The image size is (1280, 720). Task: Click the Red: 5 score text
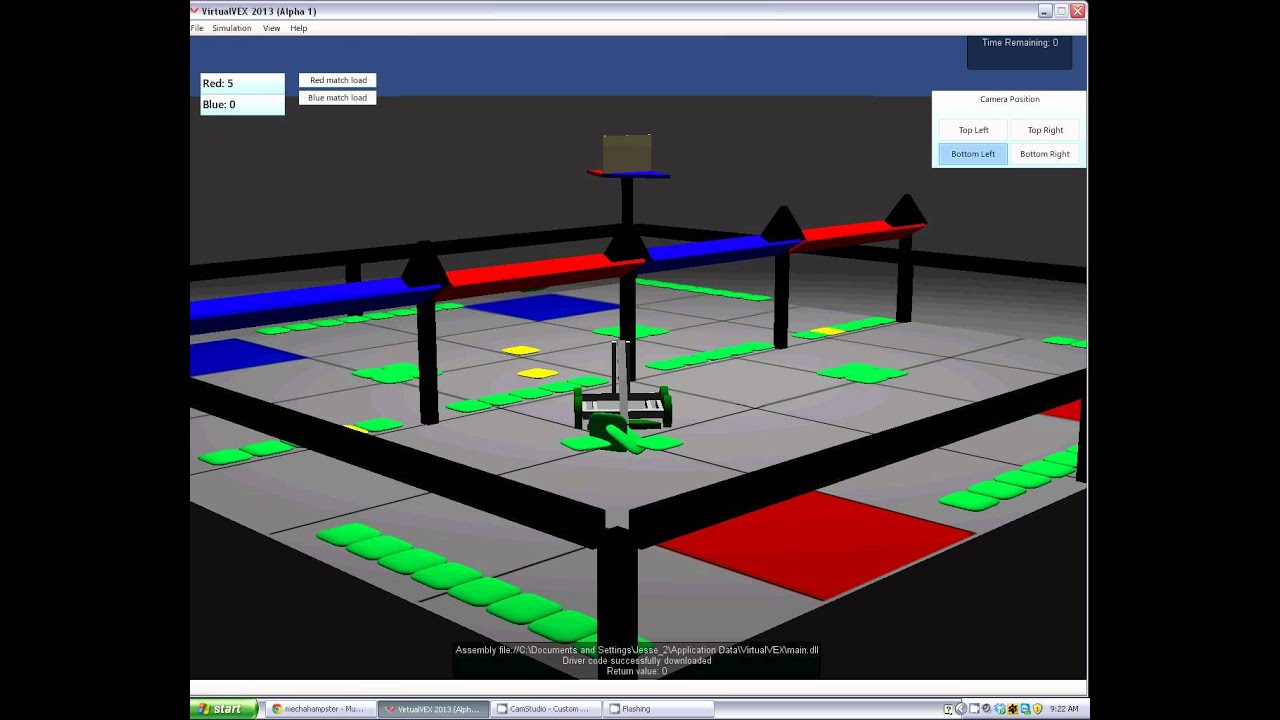click(218, 83)
